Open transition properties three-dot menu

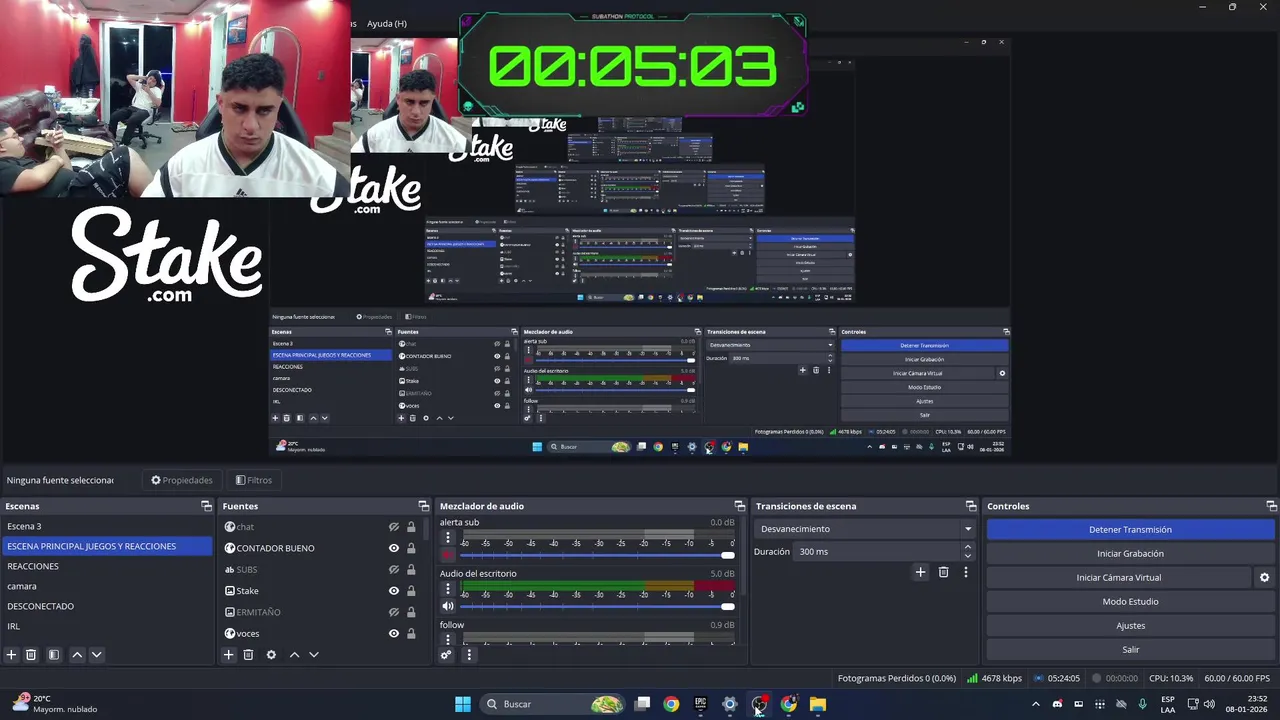pos(965,572)
